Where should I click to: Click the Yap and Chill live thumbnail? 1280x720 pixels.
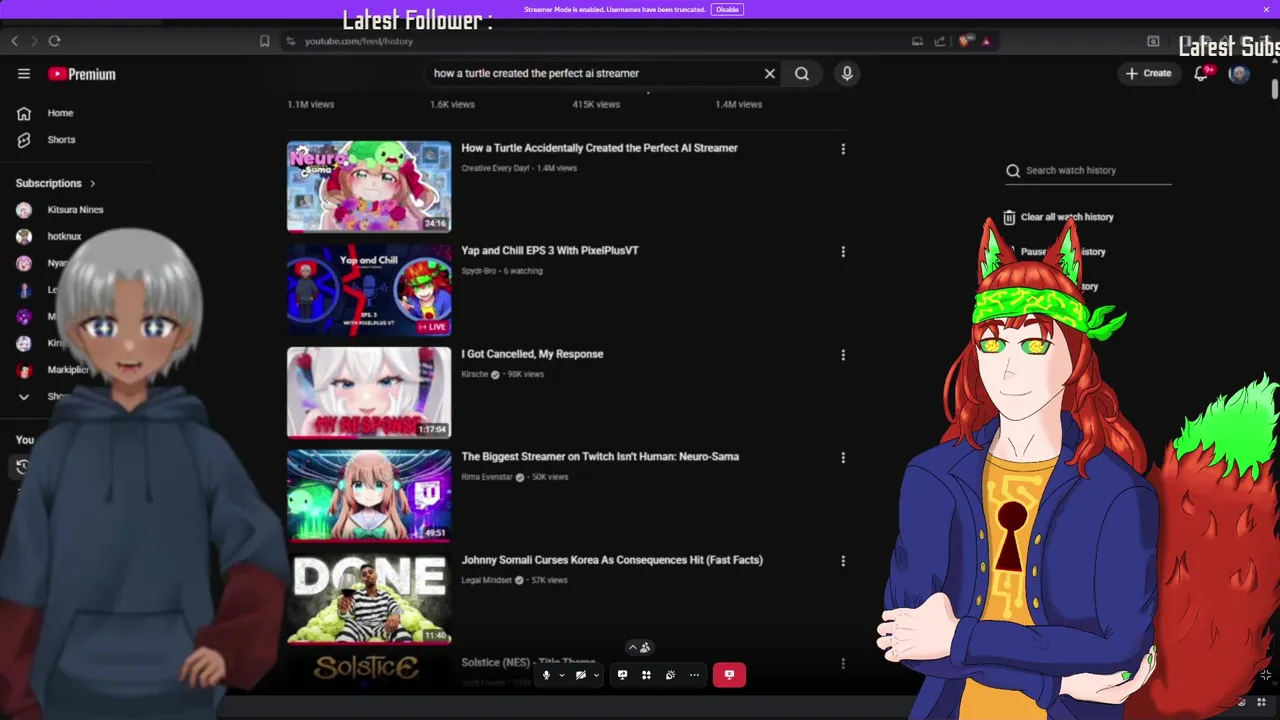(x=369, y=290)
